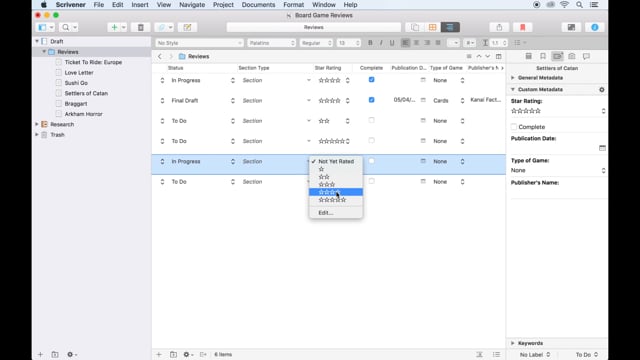Select Ticket To Ride: Europe
640x360 pixels.
point(93,62)
